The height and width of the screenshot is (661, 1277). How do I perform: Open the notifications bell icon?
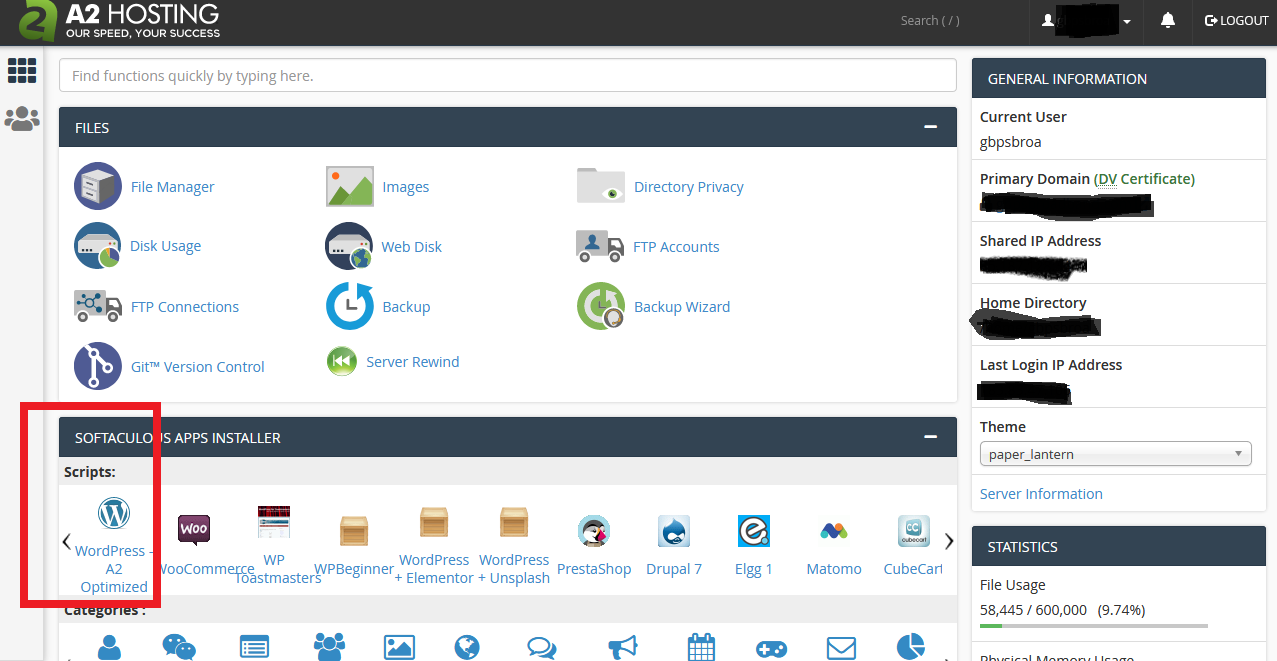click(1168, 20)
